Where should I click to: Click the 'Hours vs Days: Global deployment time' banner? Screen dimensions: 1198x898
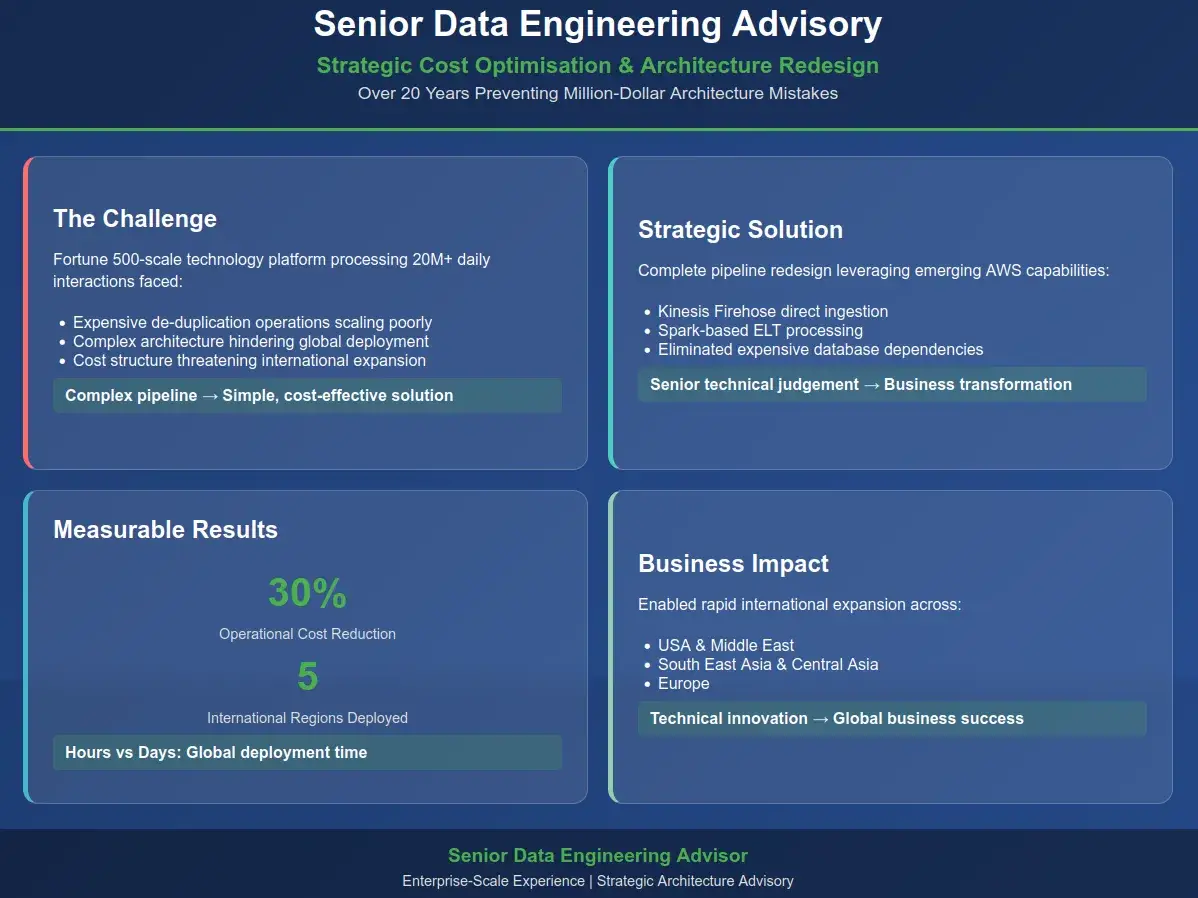click(216, 753)
